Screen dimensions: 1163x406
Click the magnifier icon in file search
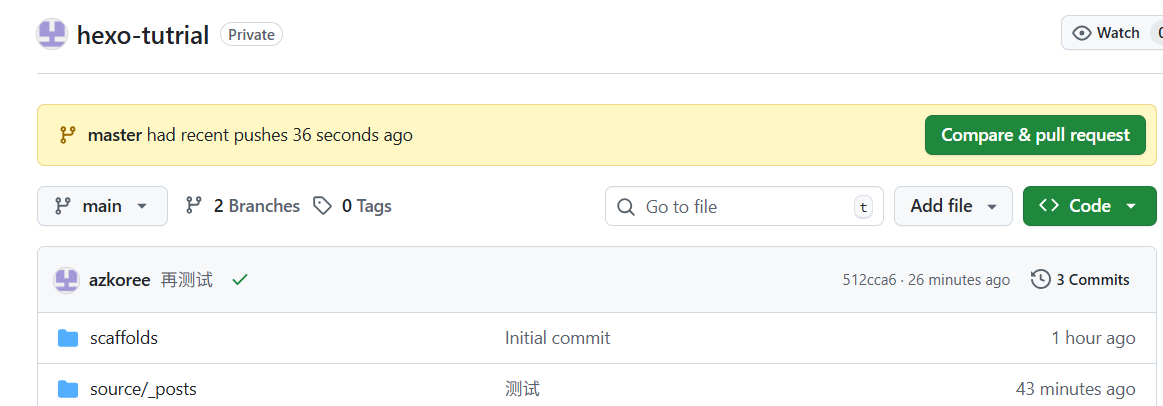tap(626, 207)
